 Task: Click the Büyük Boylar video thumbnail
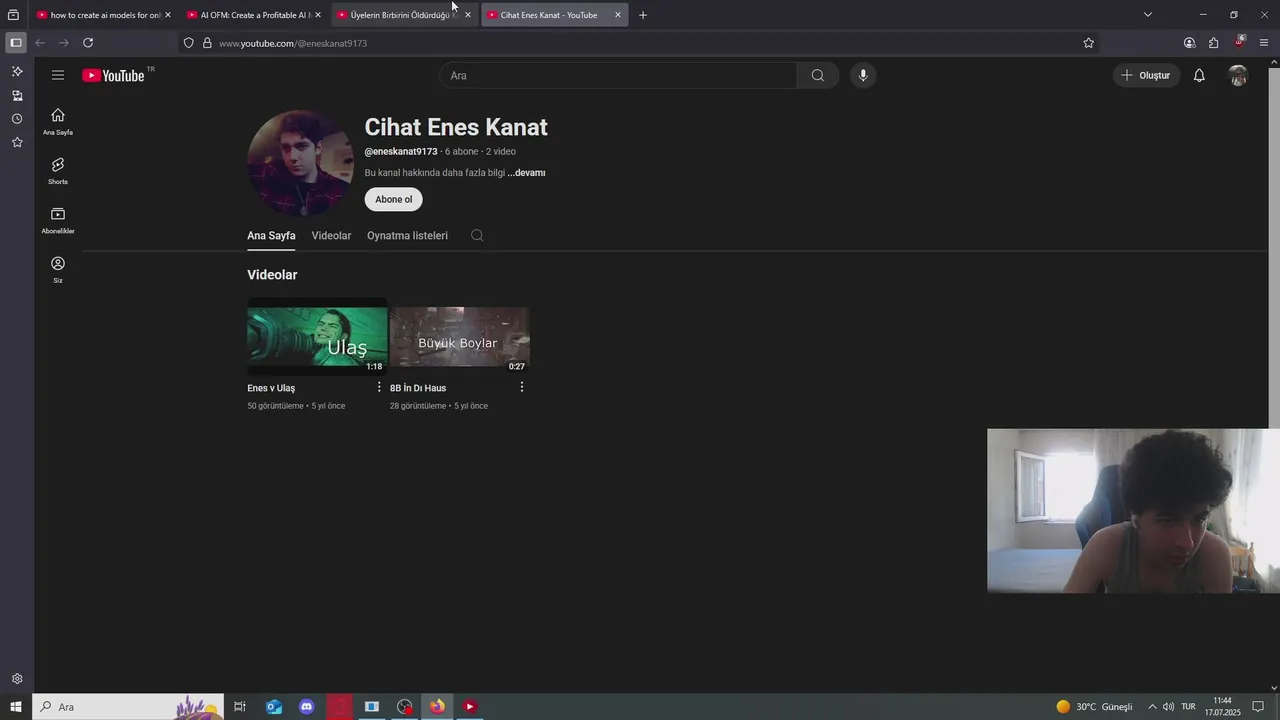point(460,336)
